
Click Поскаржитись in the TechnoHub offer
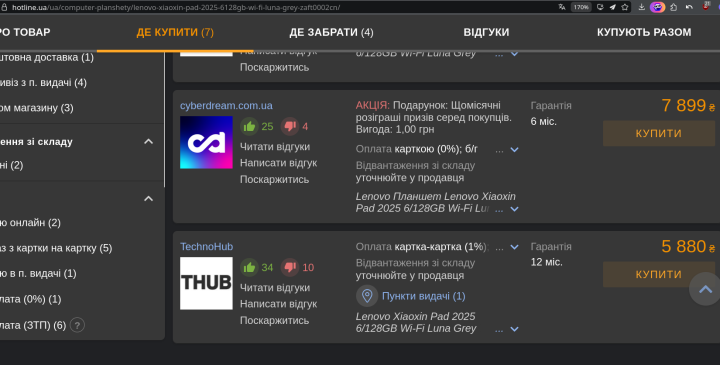pyautogui.click(x=274, y=320)
